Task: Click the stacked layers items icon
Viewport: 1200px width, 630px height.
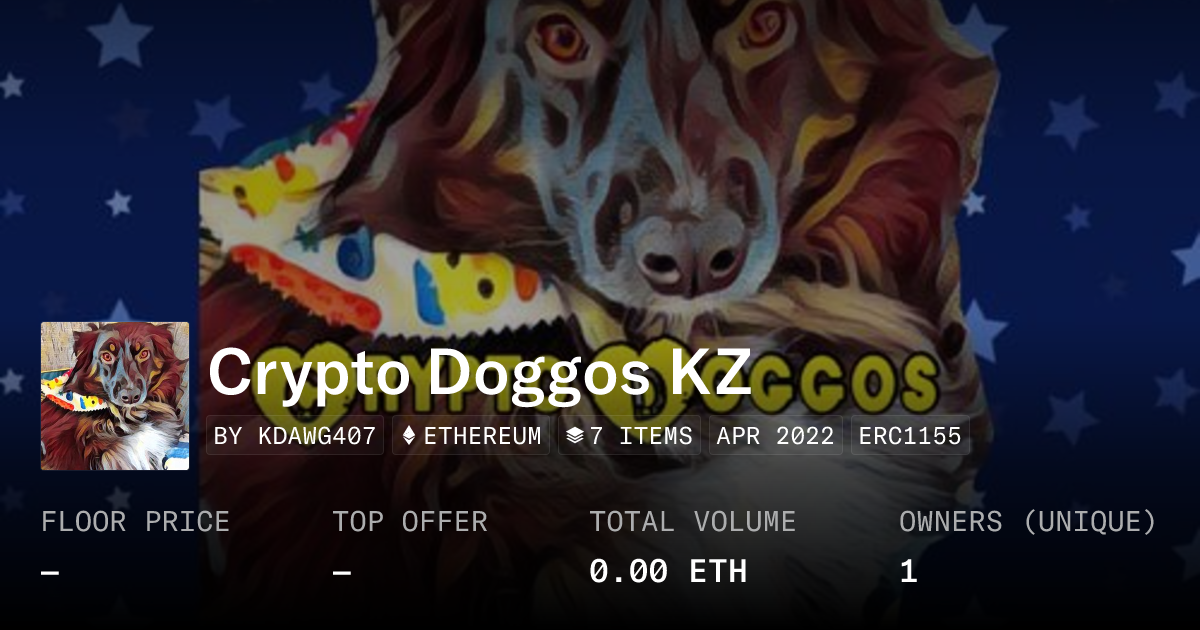Action: point(574,436)
